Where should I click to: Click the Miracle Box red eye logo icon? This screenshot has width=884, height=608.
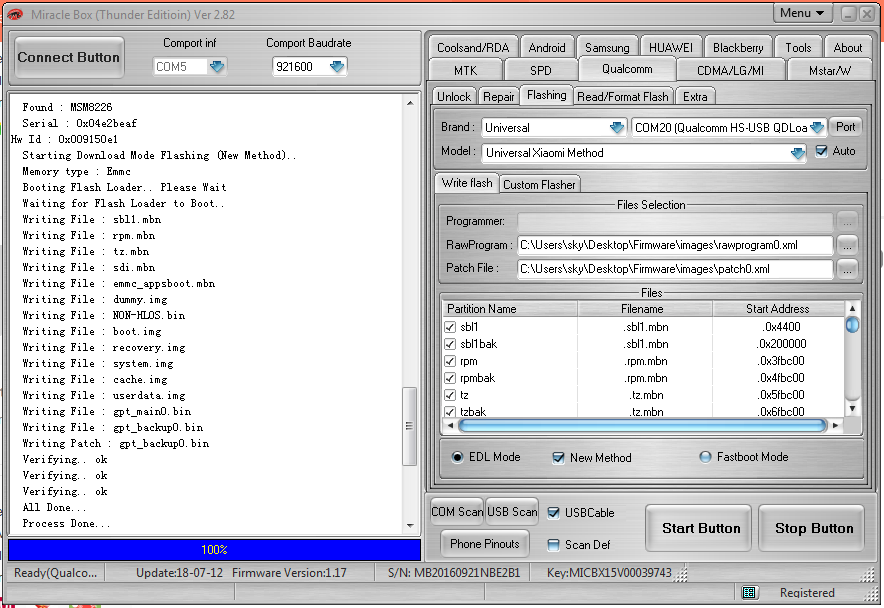click(x=15, y=14)
